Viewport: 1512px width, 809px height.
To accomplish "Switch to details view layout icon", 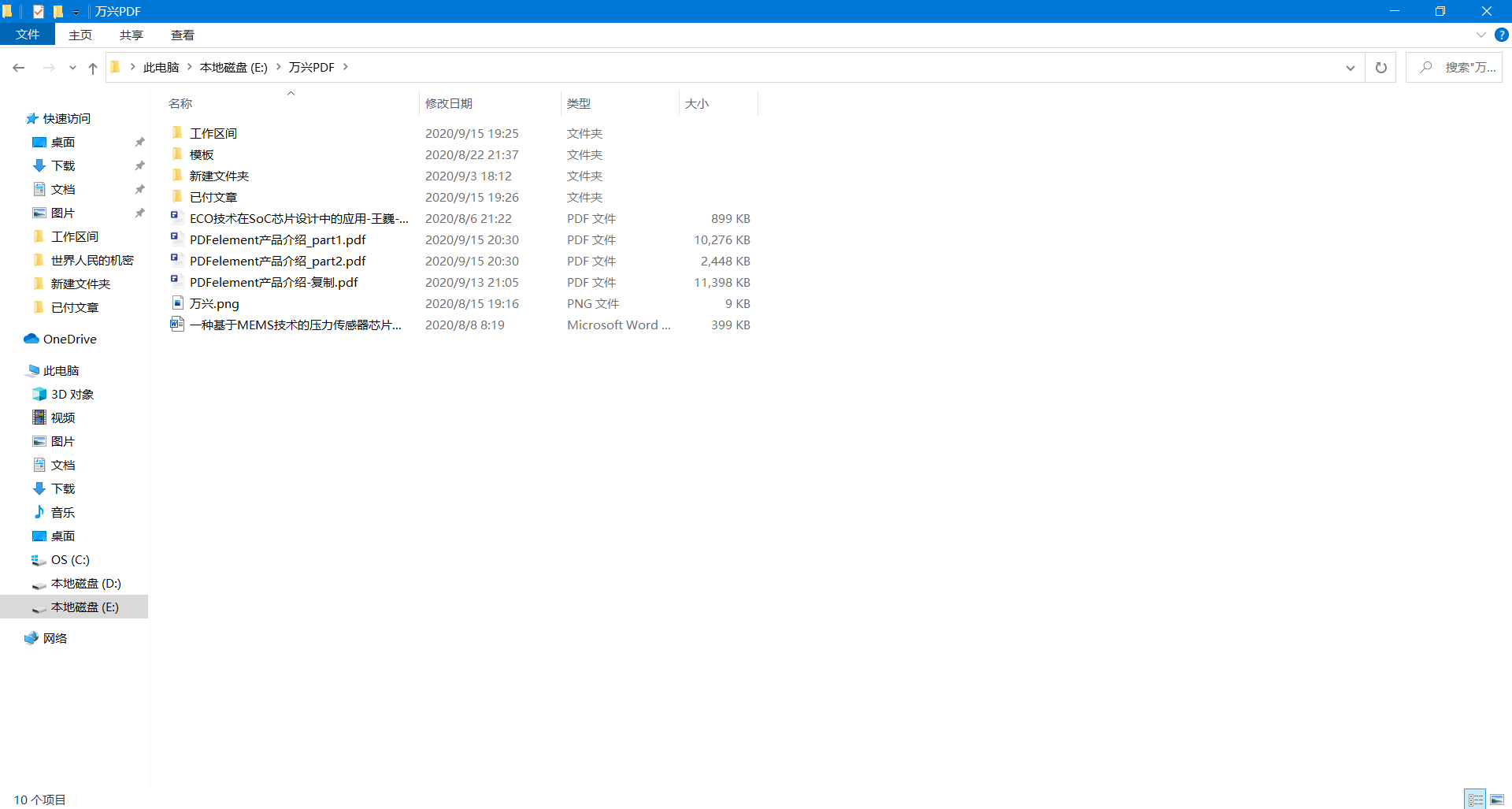I will (1476, 800).
